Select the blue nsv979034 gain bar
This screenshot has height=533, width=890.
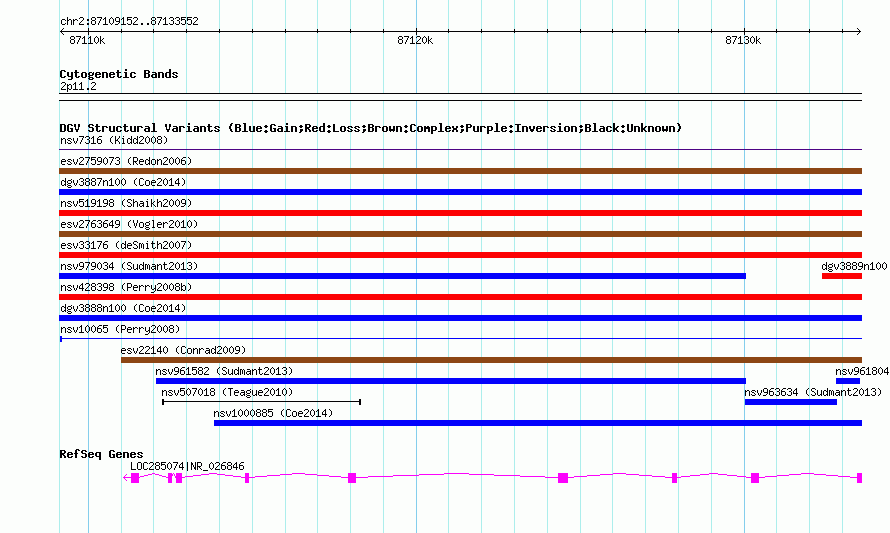[x=402, y=276]
